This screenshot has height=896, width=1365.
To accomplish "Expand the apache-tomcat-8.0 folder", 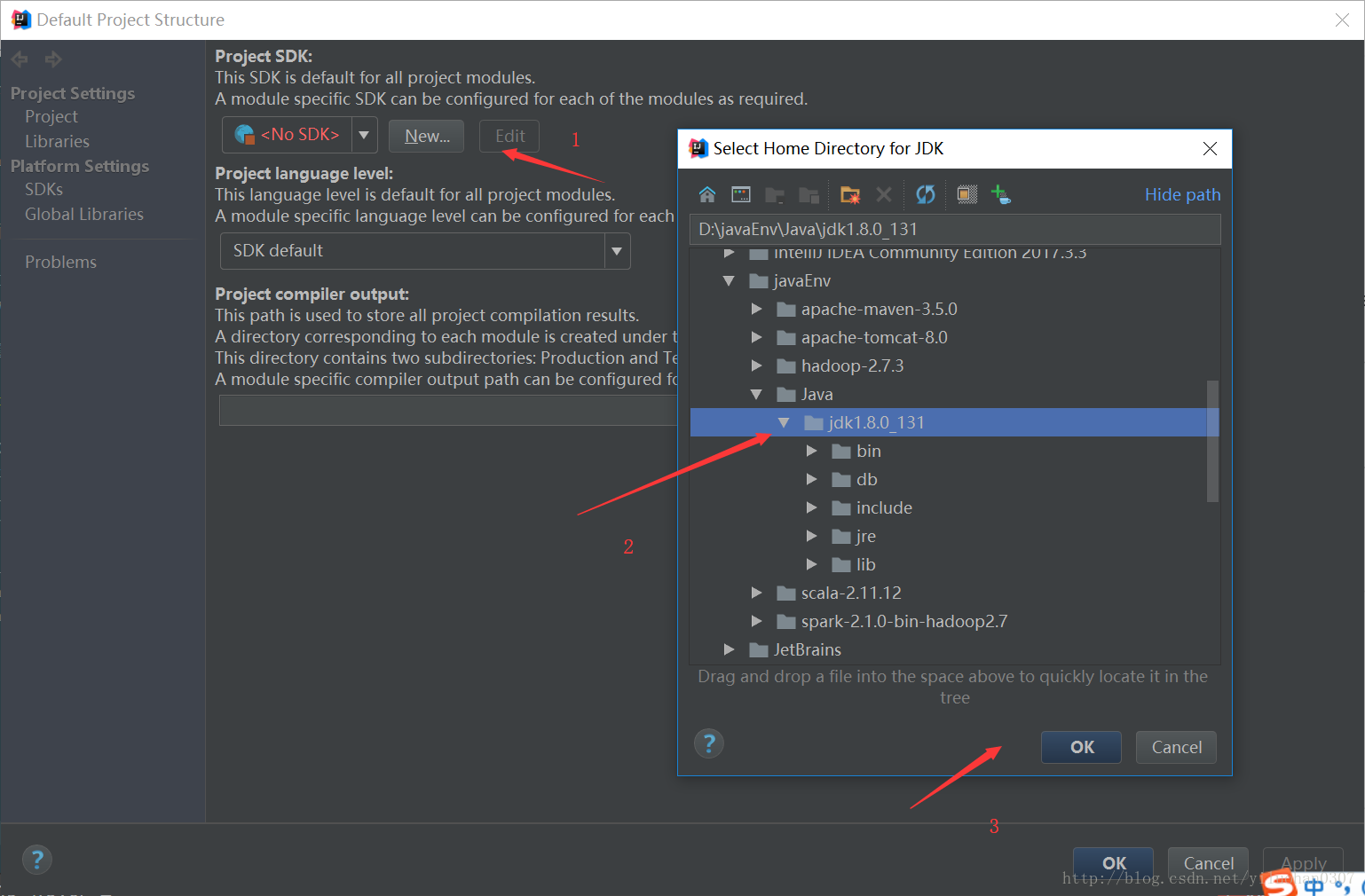I will [756, 338].
